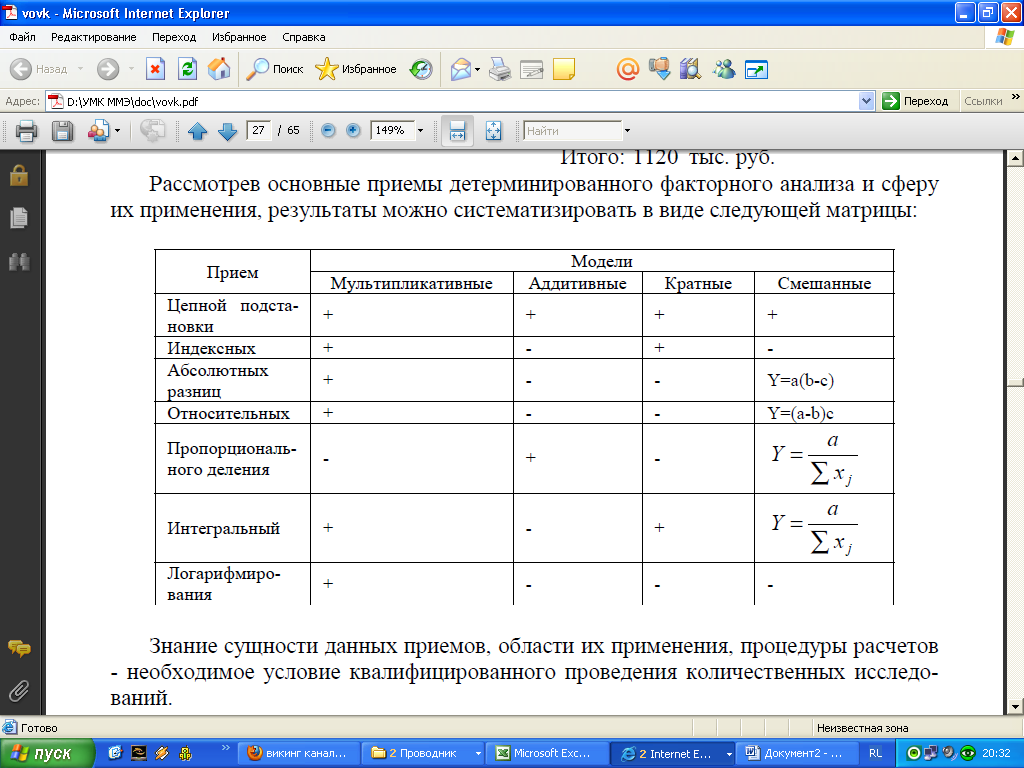Toggle the fit width scrolling mode
This screenshot has height=768, width=1024.
click(x=457, y=131)
